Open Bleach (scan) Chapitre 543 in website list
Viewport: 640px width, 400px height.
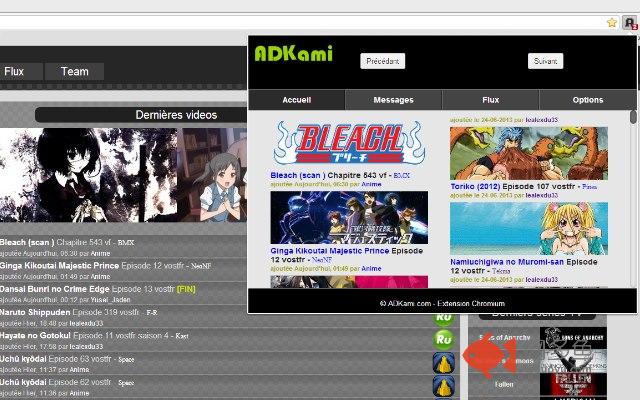tap(55, 242)
